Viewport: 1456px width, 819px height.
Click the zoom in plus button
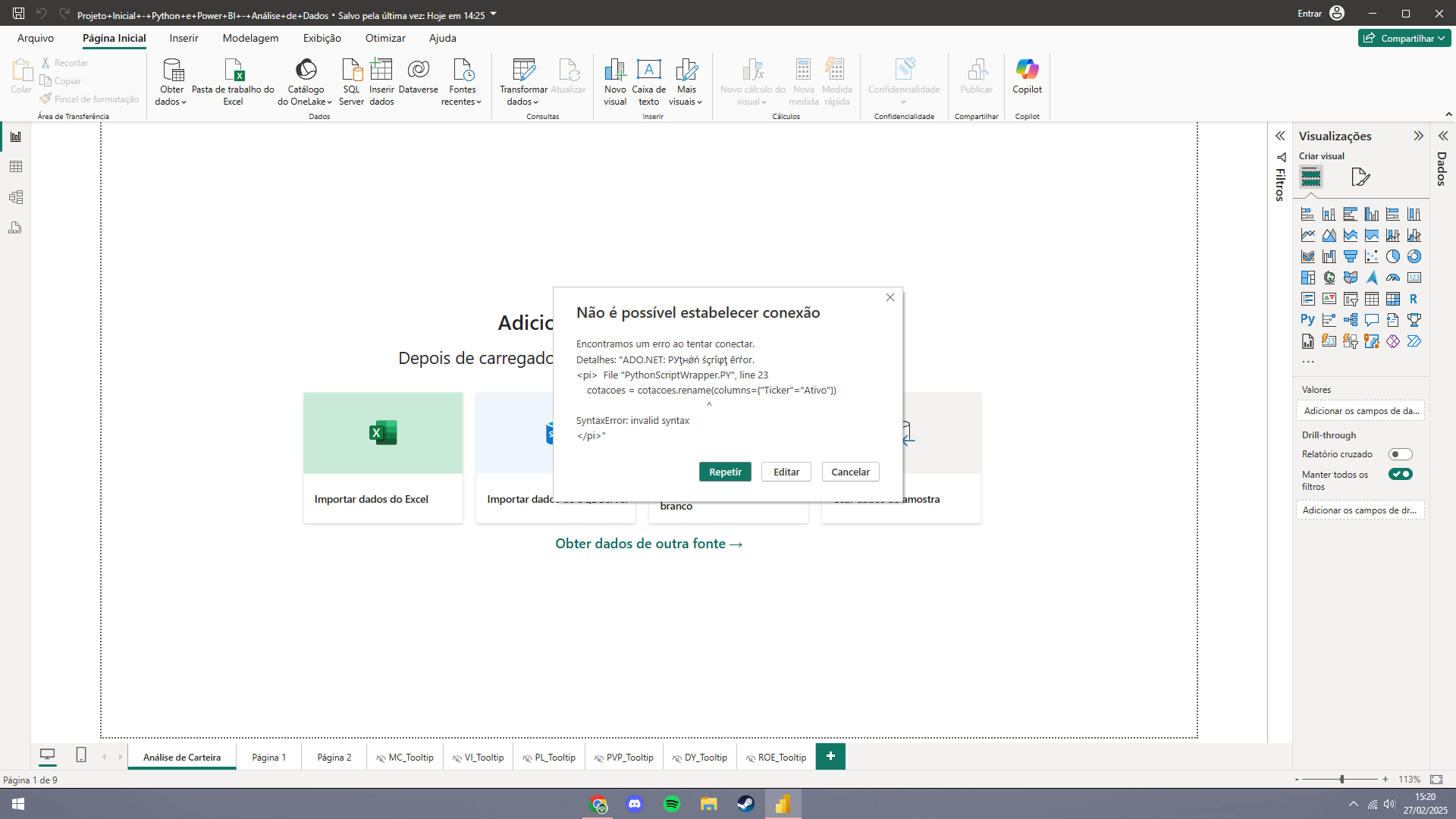1385,779
